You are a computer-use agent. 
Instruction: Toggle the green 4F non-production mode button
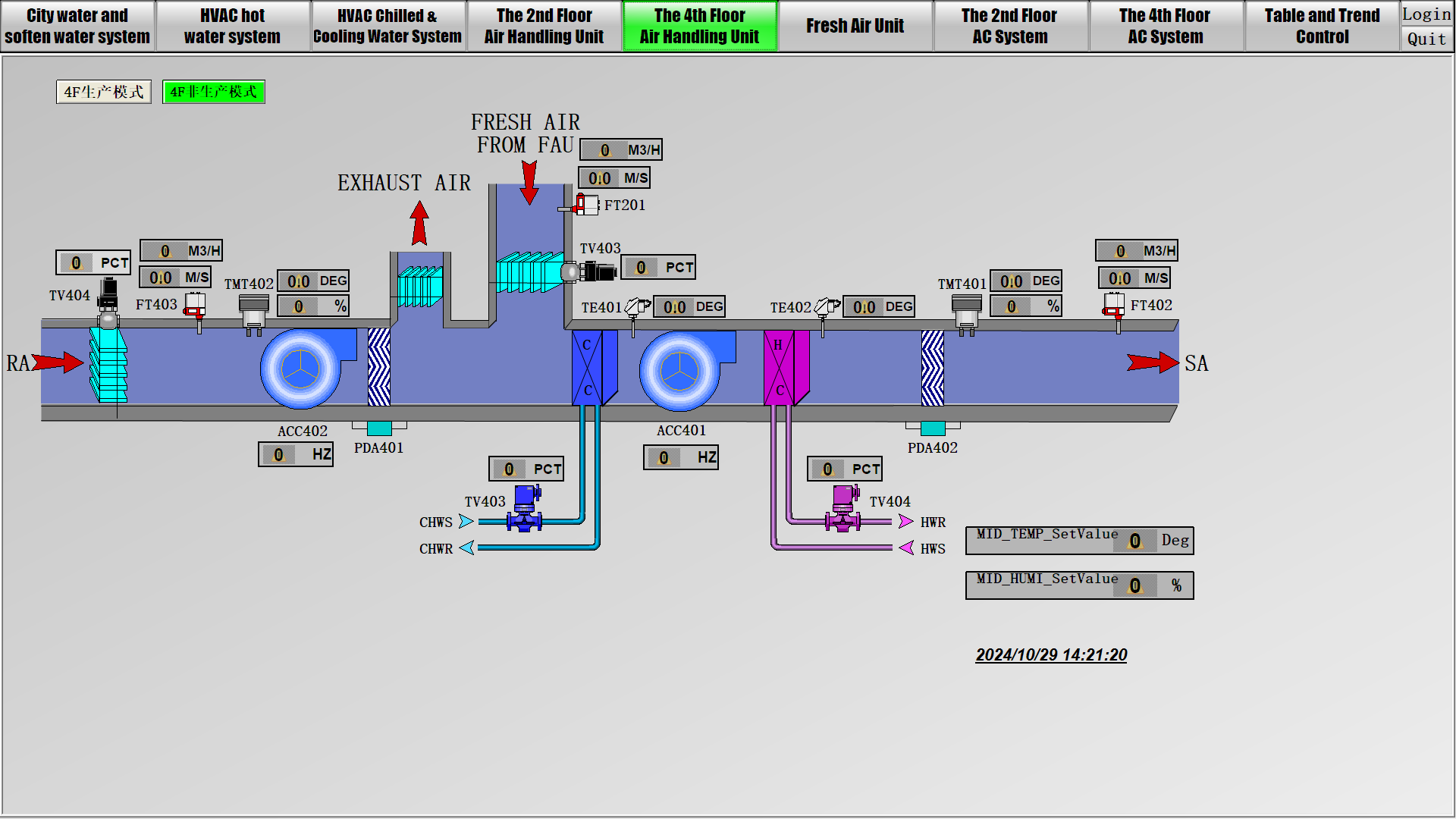click(x=214, y=92)
